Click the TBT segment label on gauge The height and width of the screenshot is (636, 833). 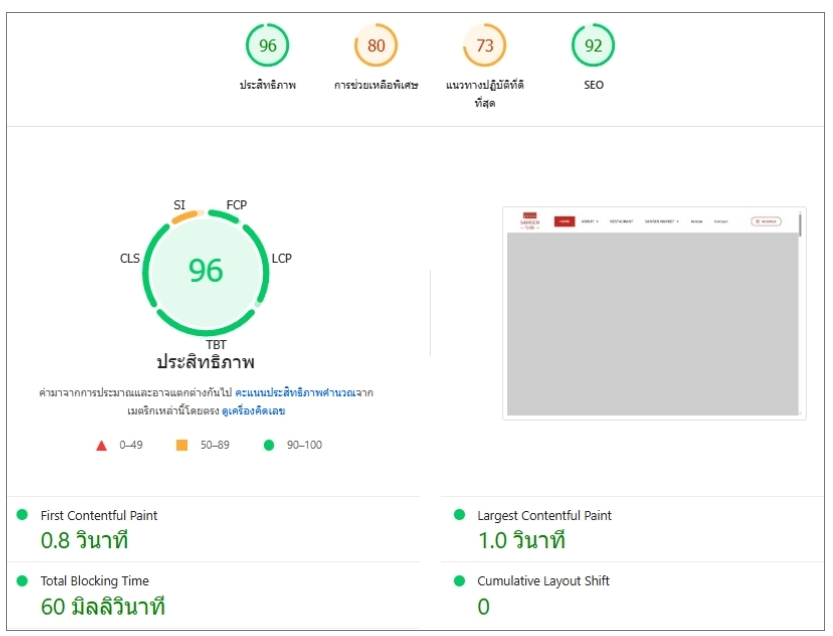216,345
